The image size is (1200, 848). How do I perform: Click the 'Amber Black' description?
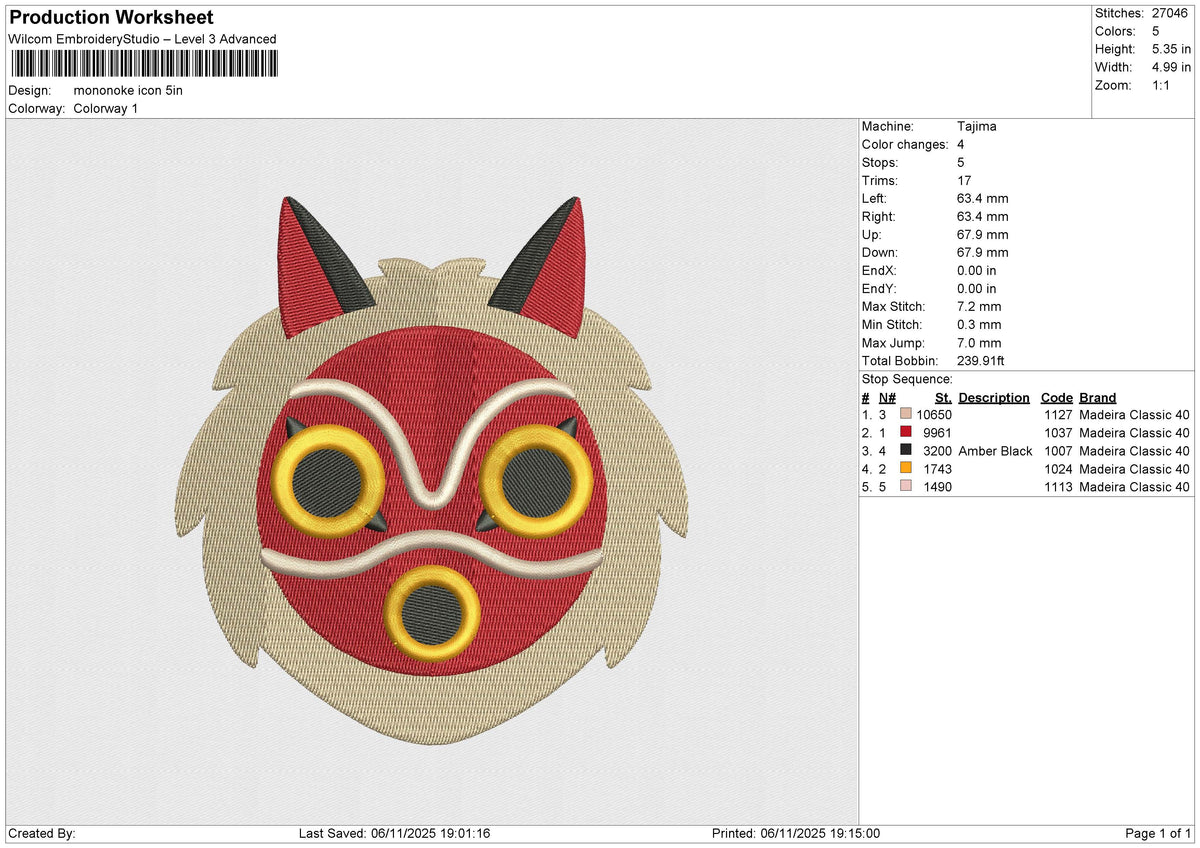coord(995,451)
